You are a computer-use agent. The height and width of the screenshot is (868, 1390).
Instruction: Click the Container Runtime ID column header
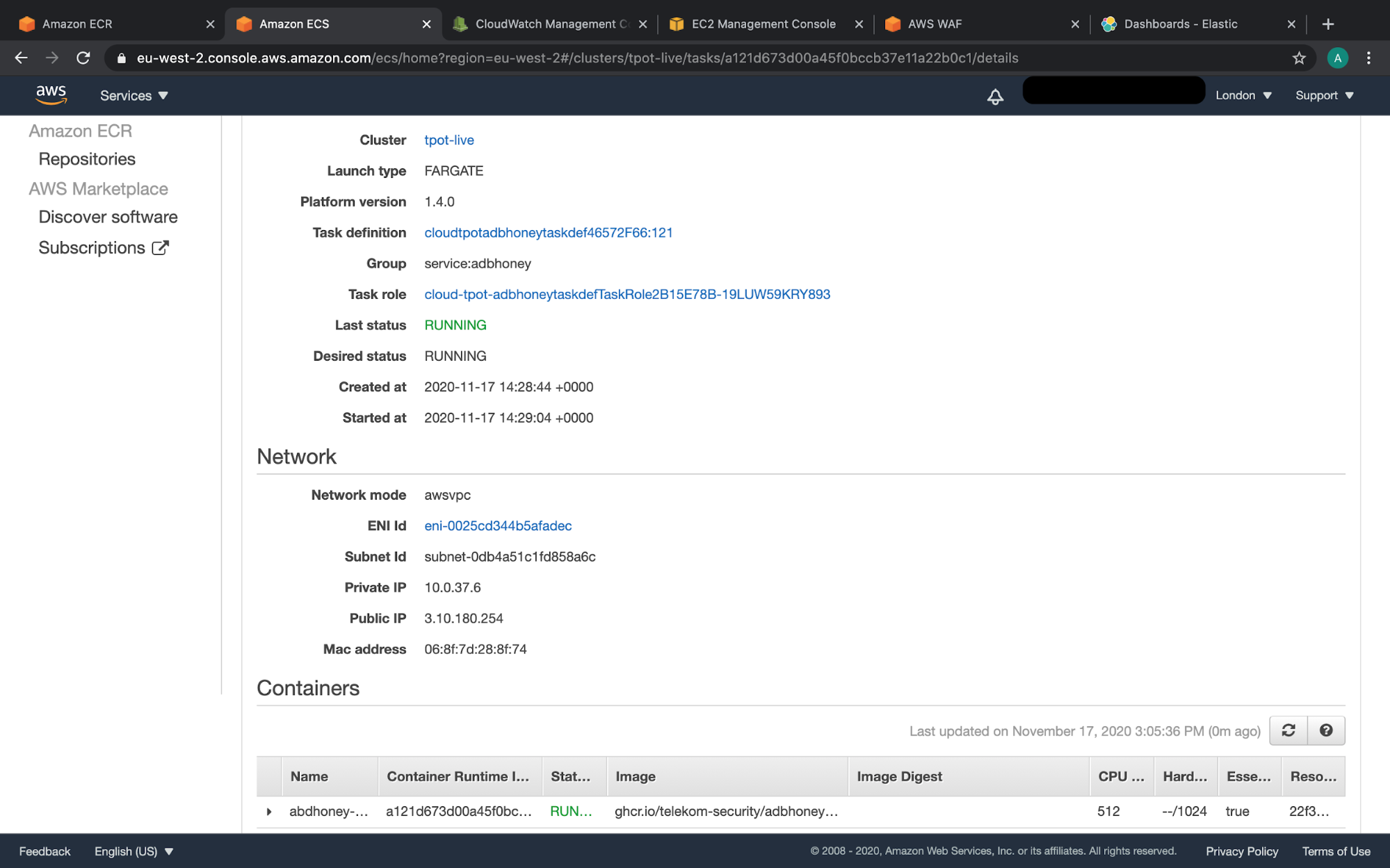click(458, 776)
